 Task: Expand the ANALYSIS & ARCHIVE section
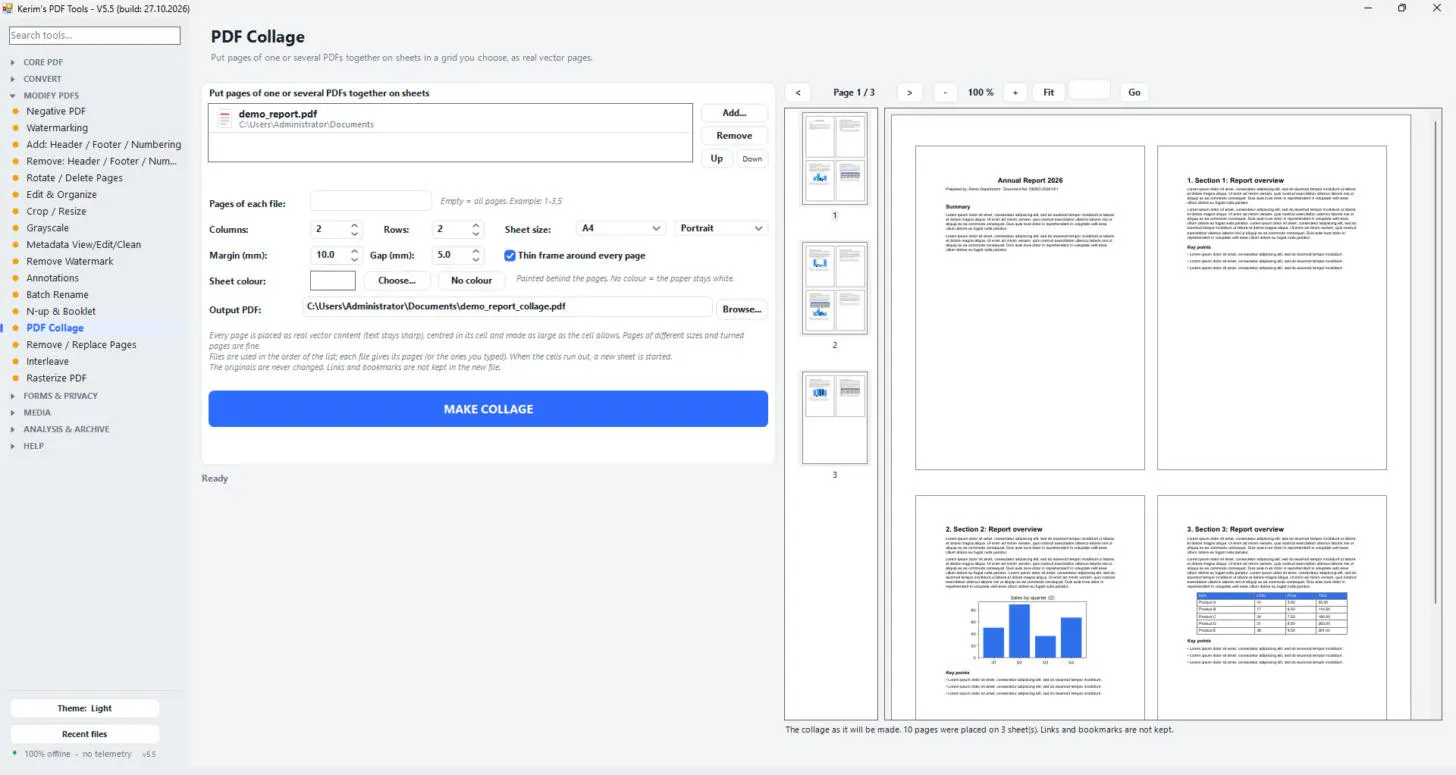point(66,429)
